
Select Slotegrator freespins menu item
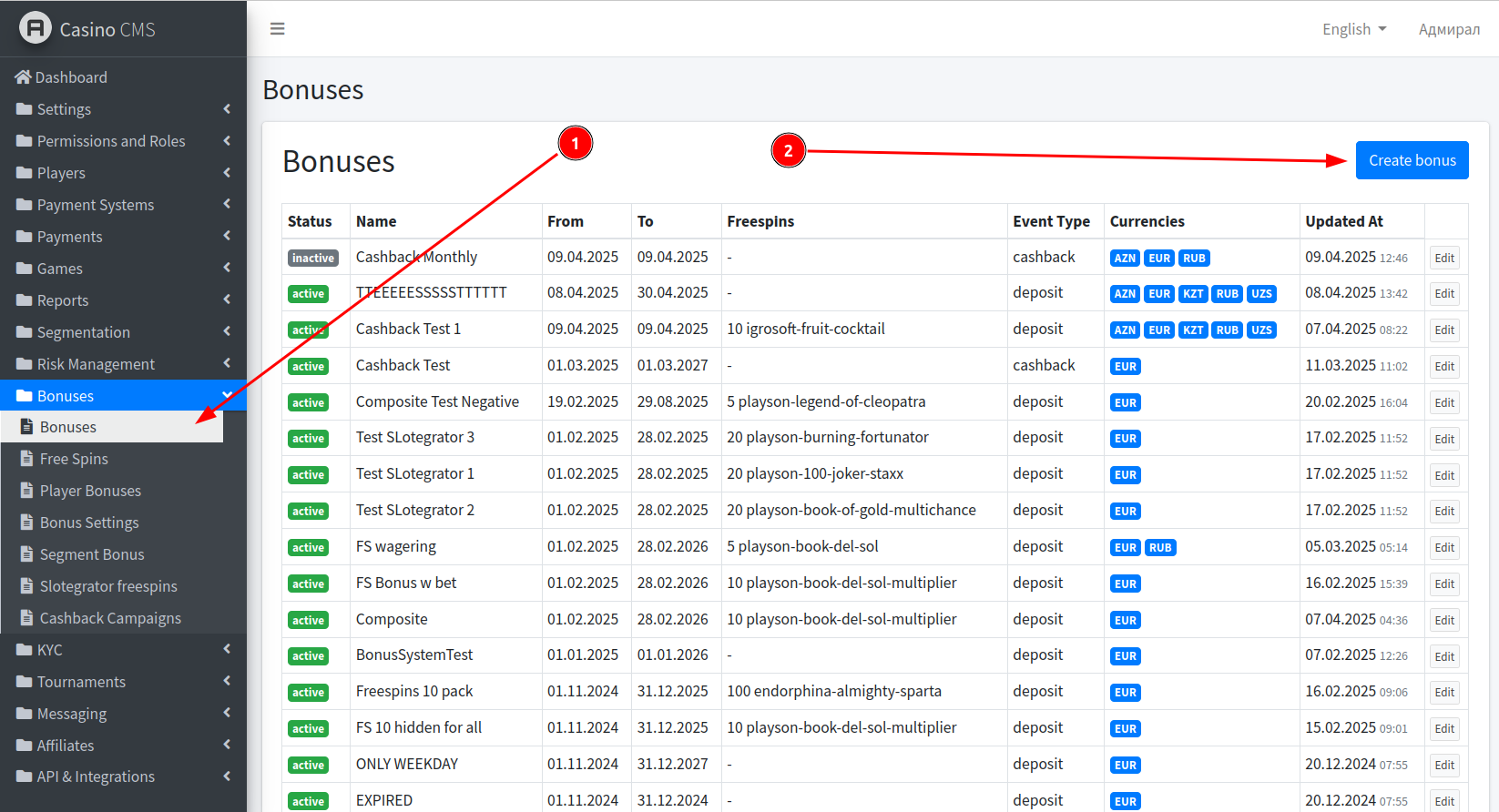point(108,586)
